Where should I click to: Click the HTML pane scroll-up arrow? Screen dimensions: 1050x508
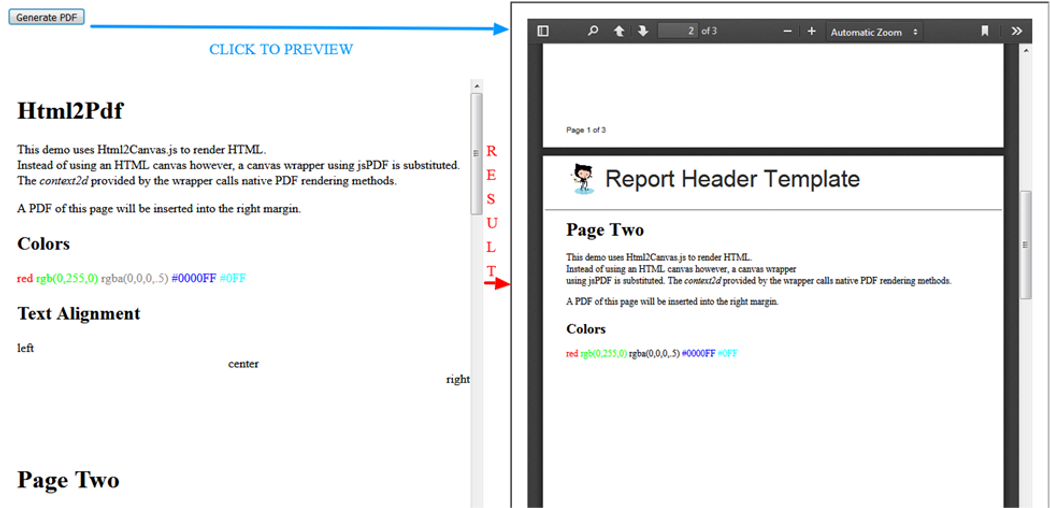point(477,87)
